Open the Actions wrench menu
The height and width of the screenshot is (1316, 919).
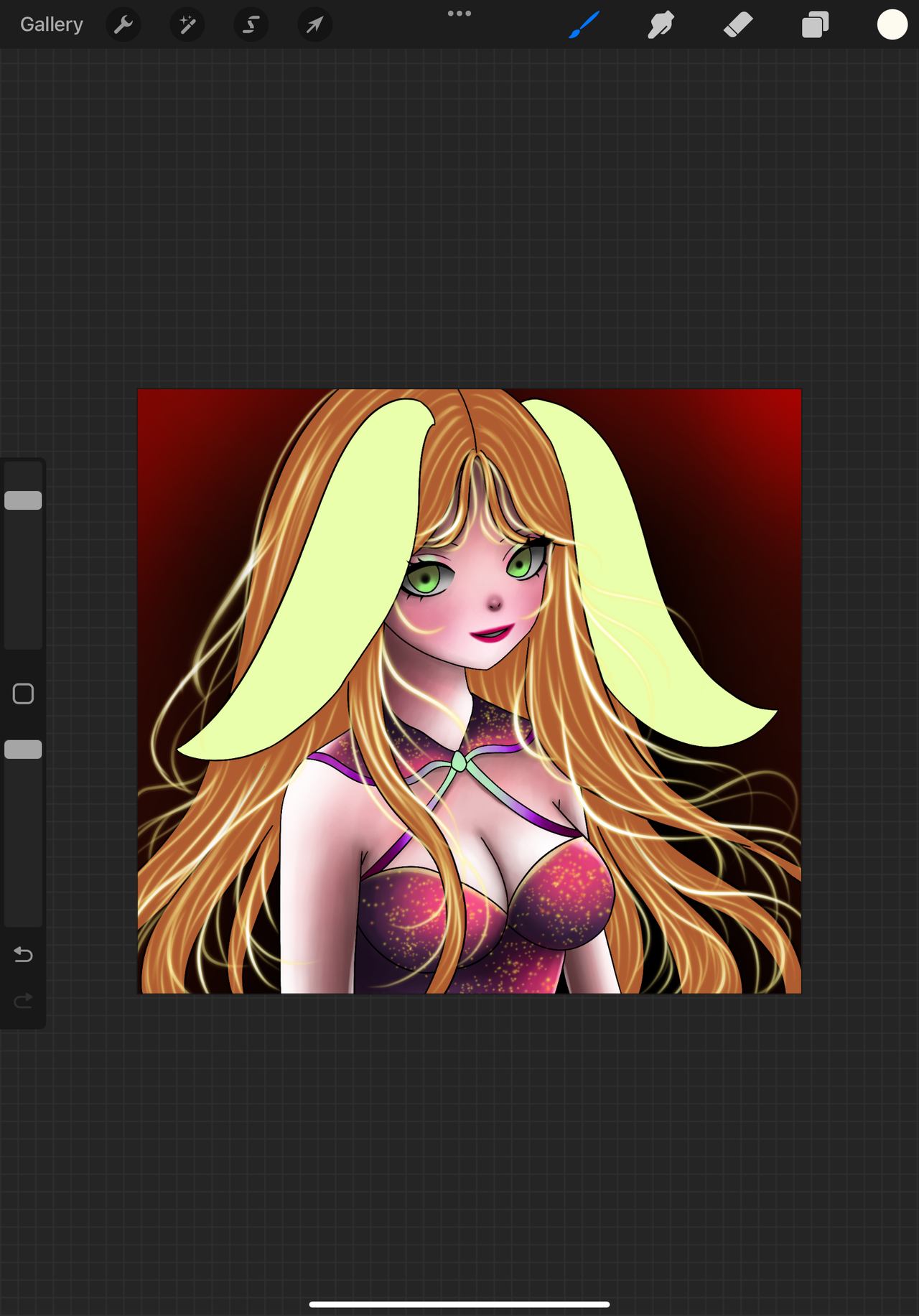click(x=123, y=24)
